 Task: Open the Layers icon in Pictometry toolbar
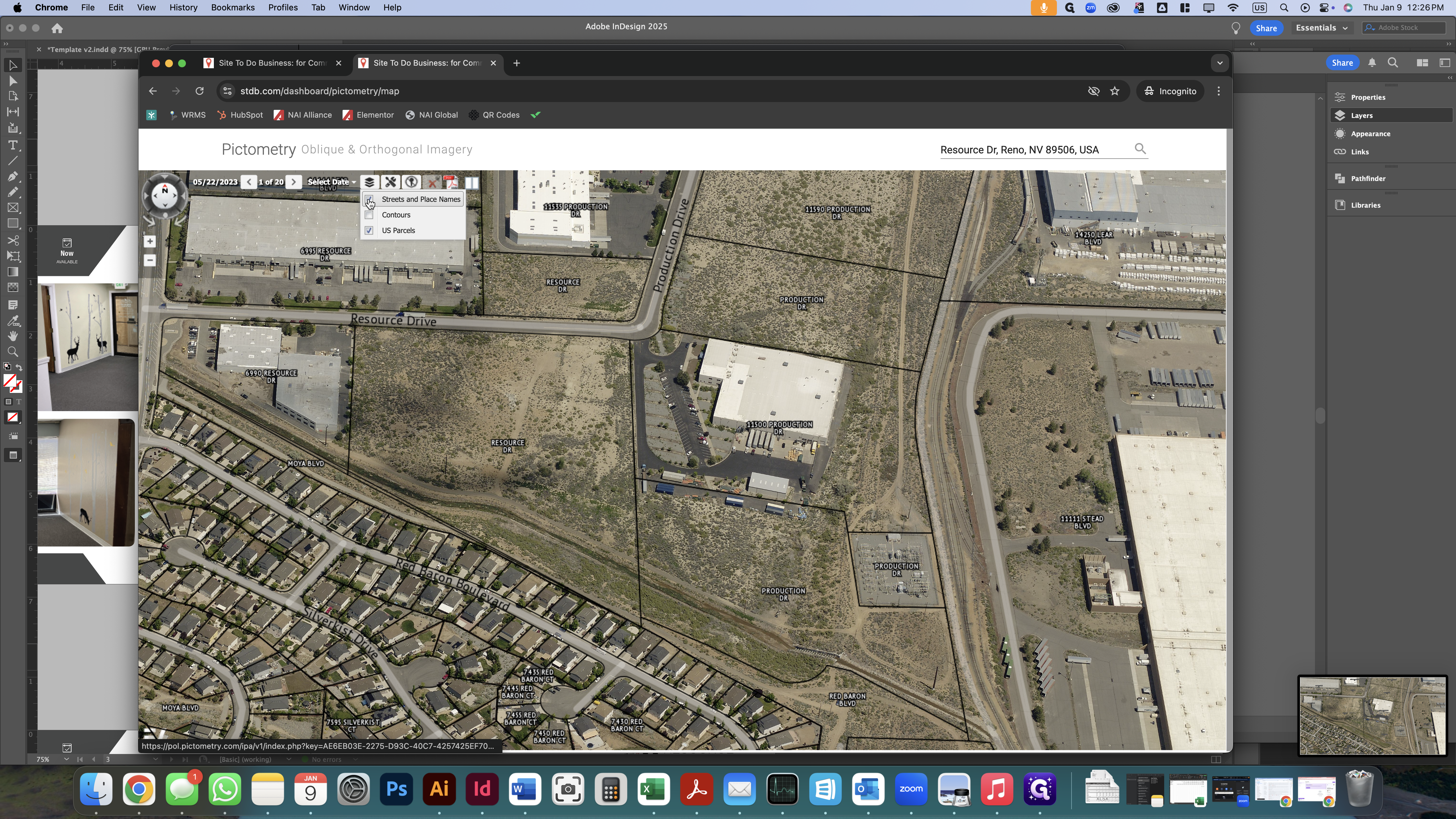(x=369, y=182)
